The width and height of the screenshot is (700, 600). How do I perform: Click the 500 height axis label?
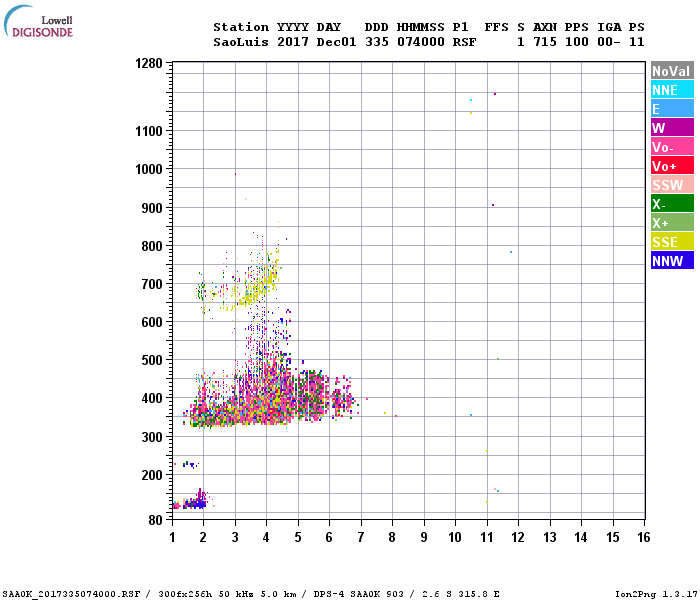tap(152, 360)
